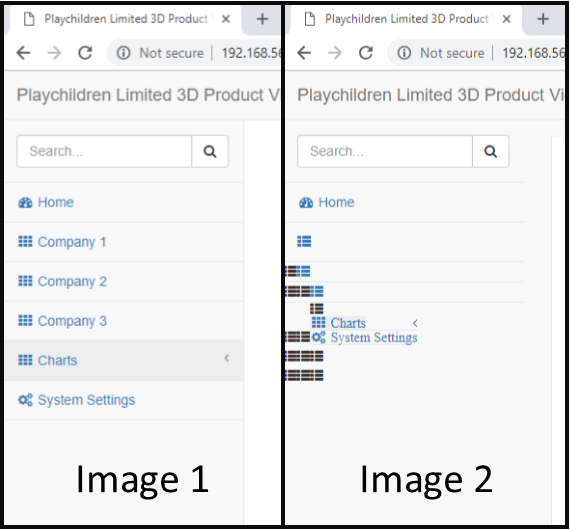Select the Playchildren tab in Image 1
This screenshot has width=570, height=530.
(125, 19)
